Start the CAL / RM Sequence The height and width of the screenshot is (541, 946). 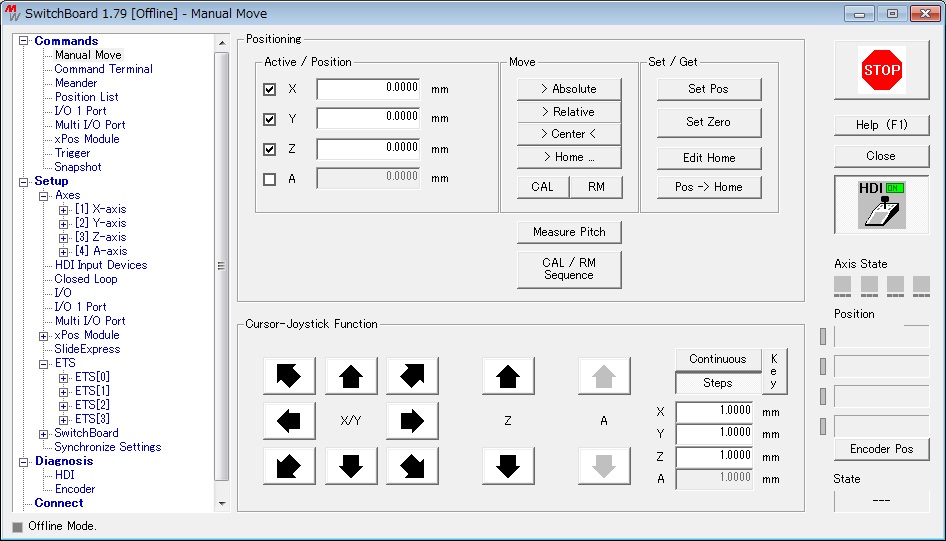click(569, 269)
